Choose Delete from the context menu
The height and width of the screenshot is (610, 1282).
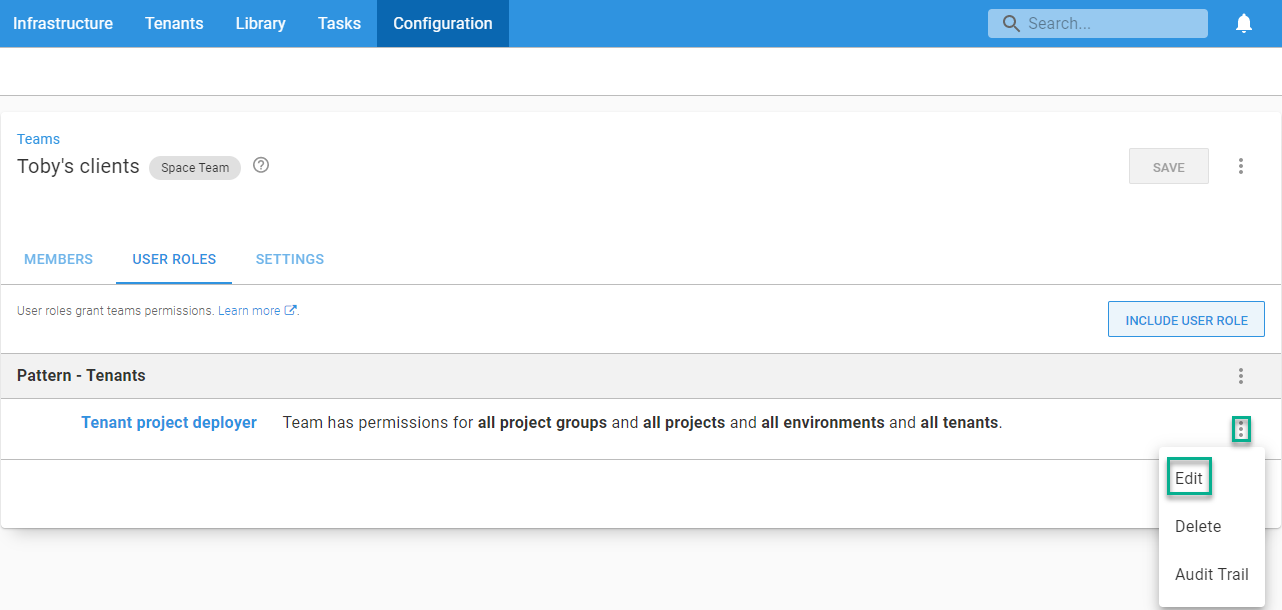(x=1197, y=526)
